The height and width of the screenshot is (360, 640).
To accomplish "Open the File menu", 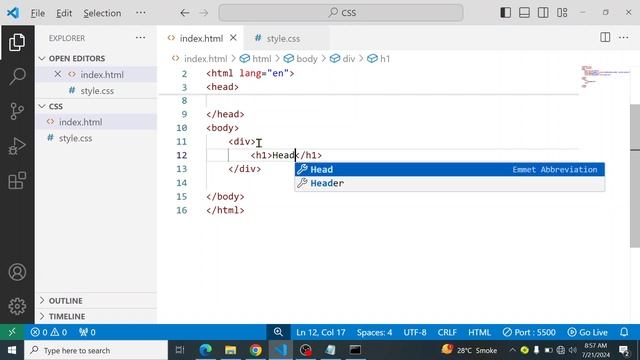I will (38, 13).
